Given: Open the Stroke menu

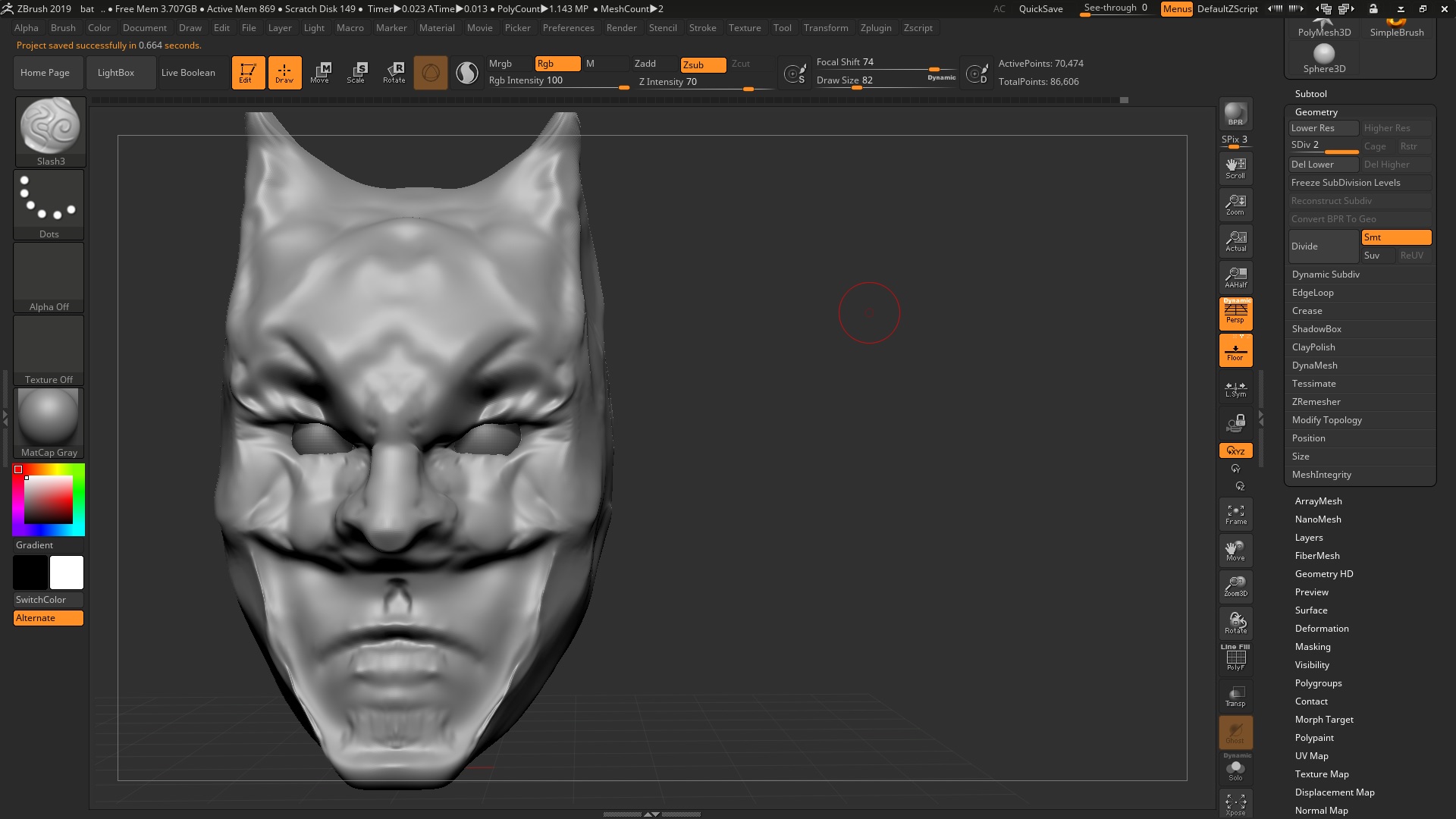Looking at the screenshot, I should [x=702, y=28].
